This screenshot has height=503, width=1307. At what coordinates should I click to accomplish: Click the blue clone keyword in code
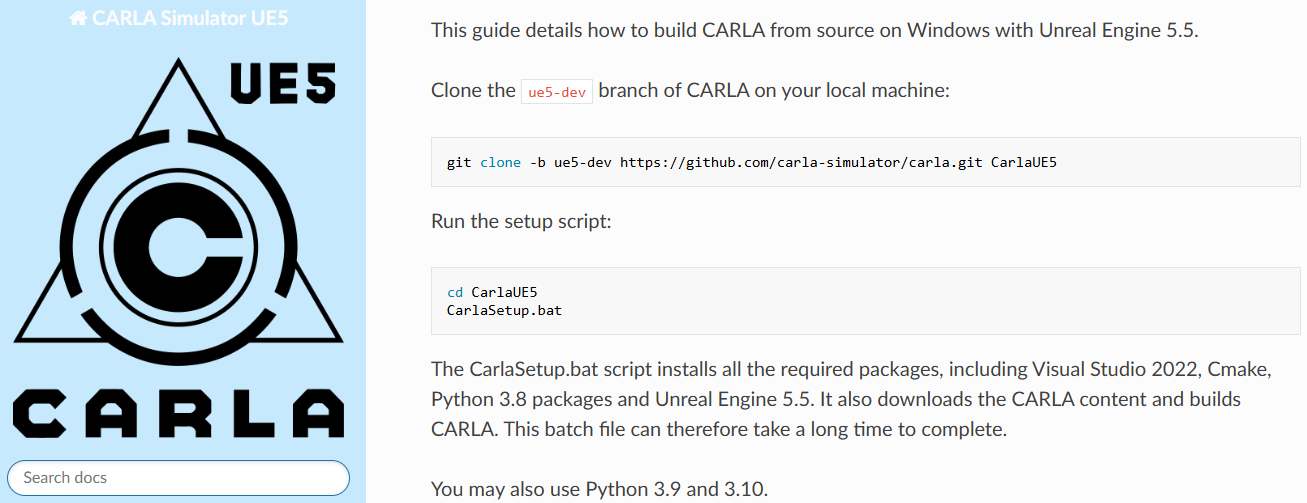(500, 162)
